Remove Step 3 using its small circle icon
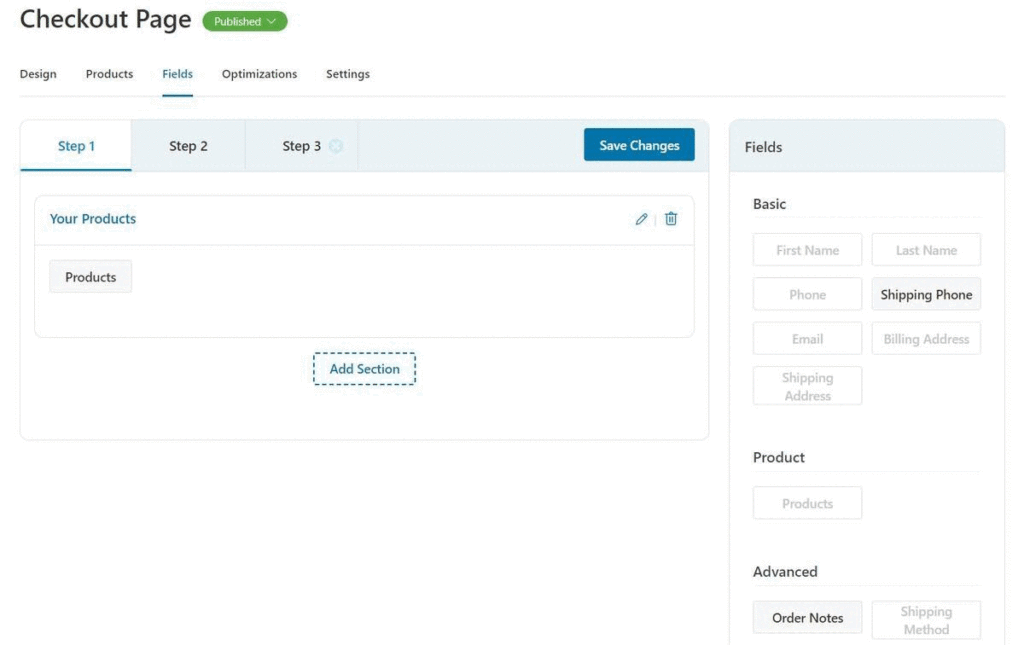This screenshot has width=1024, height=645. pyautogui.click(x=336, y=146)
